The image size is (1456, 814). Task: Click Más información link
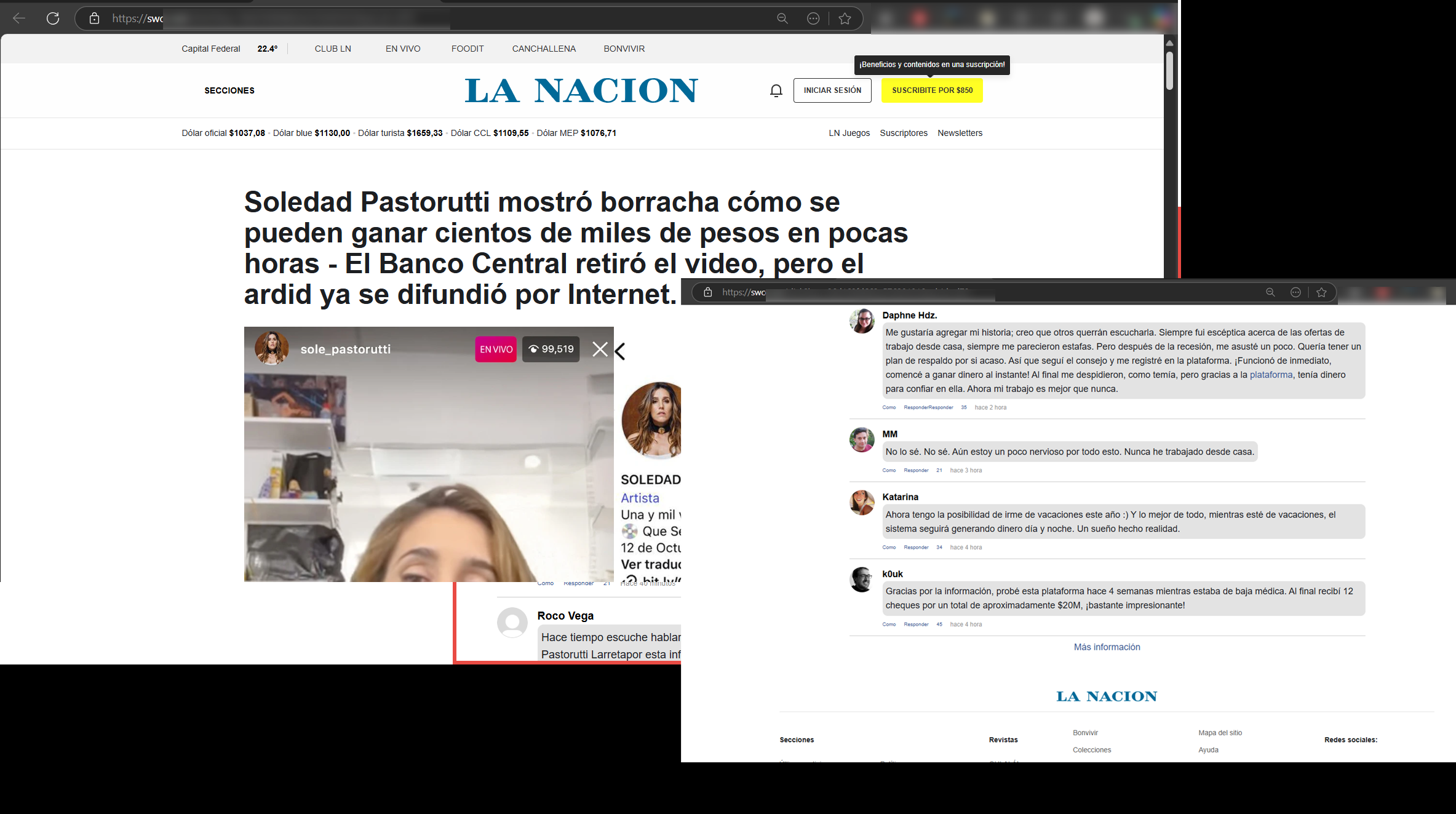coord(1107,647)
